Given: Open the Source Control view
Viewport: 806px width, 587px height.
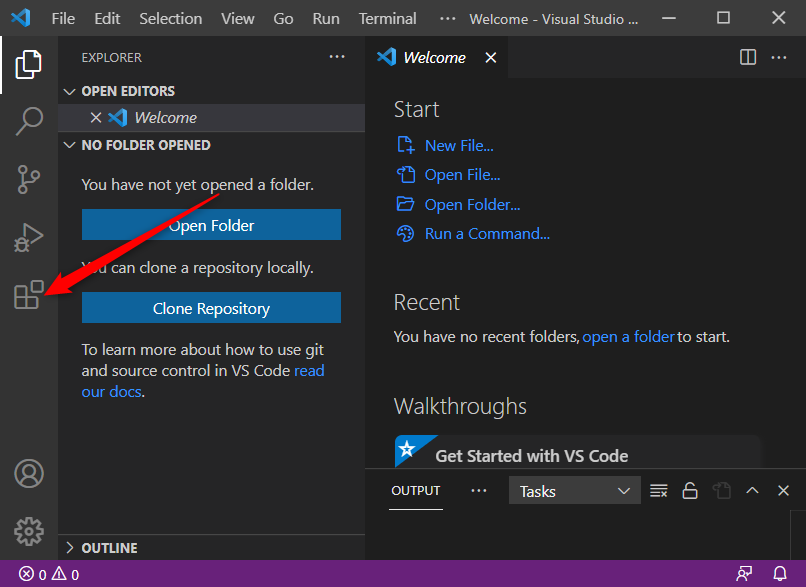Looking at the screenshot, I should [x=29, y=179].
